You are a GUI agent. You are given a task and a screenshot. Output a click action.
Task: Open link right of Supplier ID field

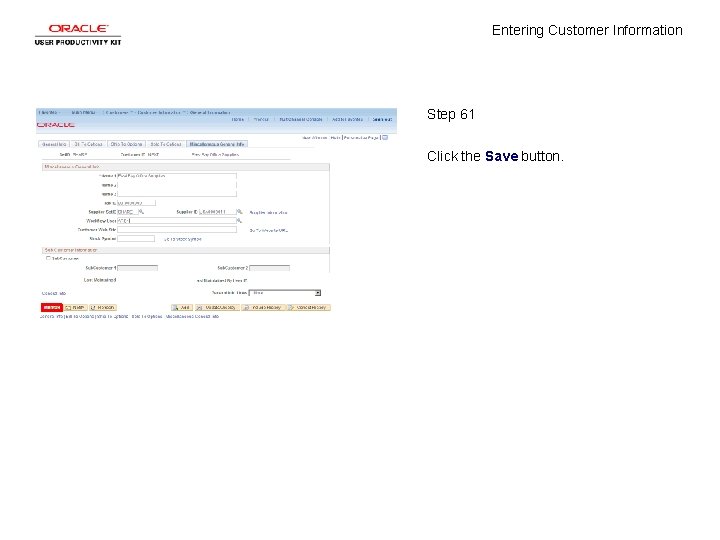(269, 213)
